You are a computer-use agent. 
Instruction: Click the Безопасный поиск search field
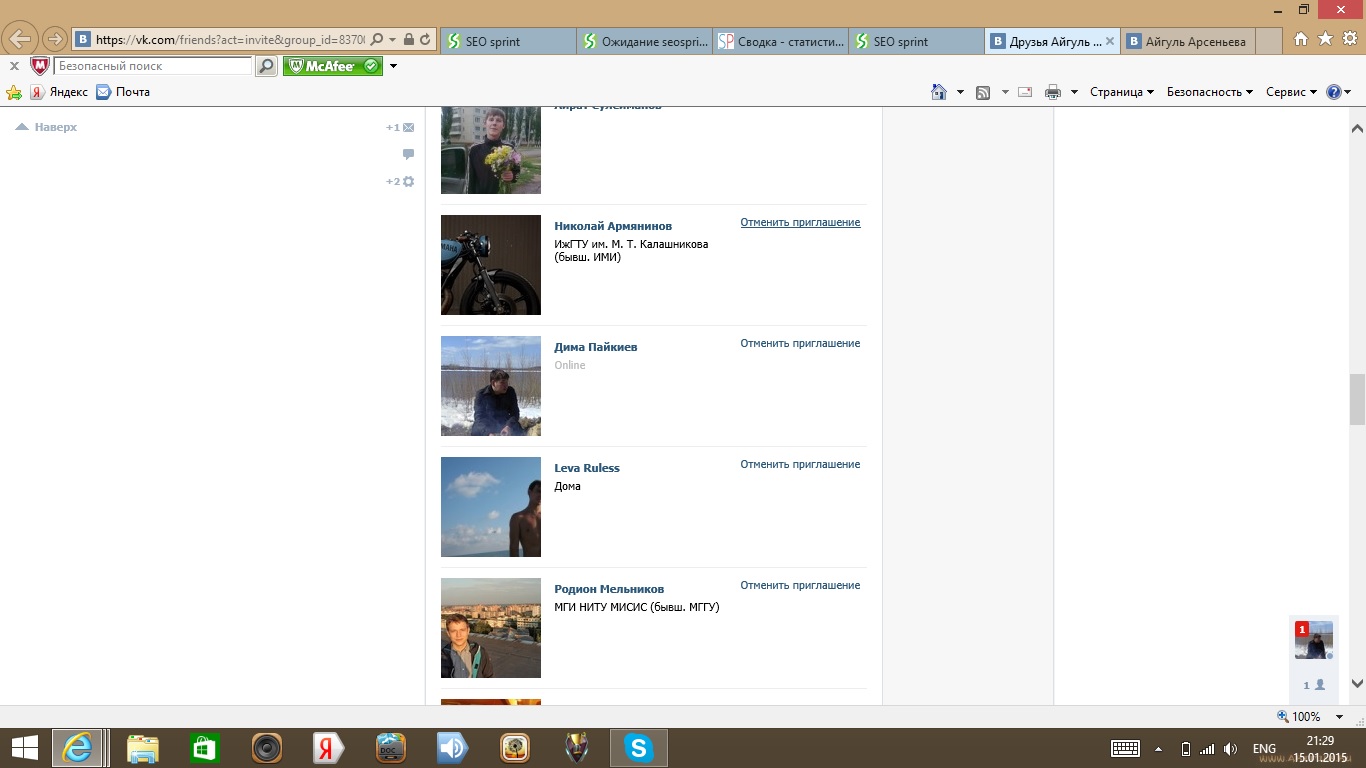(153, 66)
